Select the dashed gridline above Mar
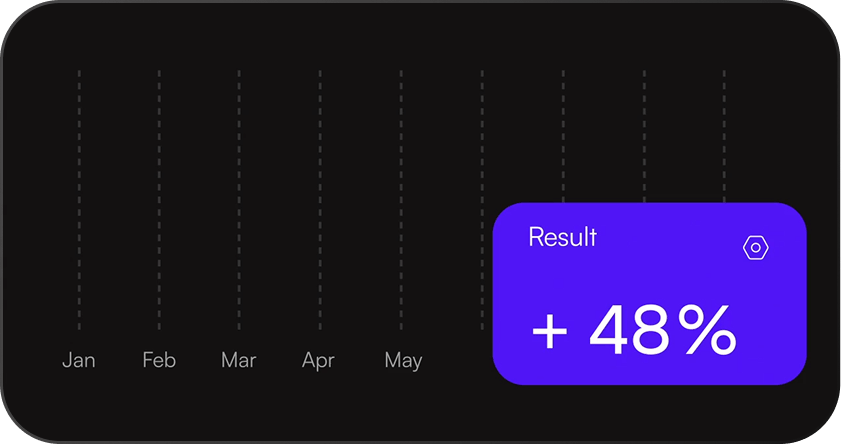This screenshot has height=444, width=841. [239, 200]
